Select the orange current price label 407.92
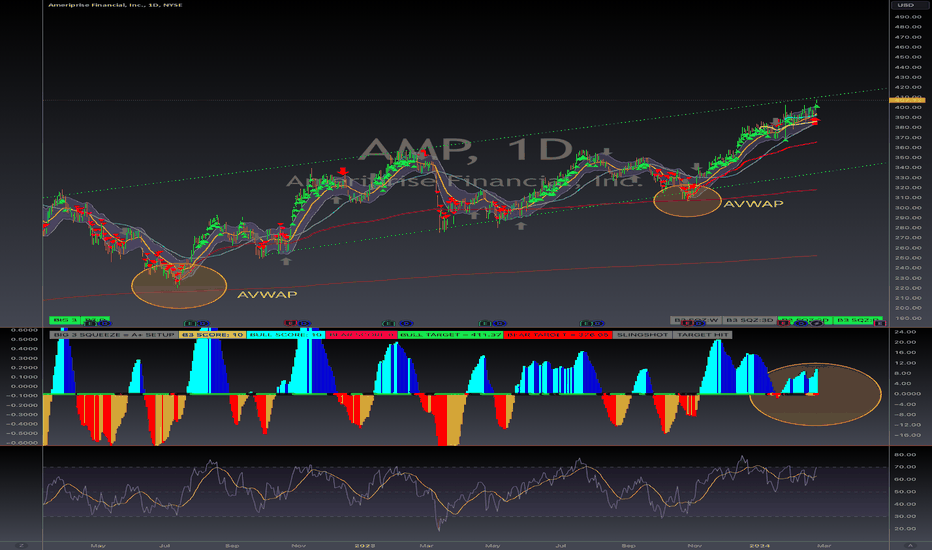Image resolution: width=932 pixels, height=550 pixels. point(907,100)
